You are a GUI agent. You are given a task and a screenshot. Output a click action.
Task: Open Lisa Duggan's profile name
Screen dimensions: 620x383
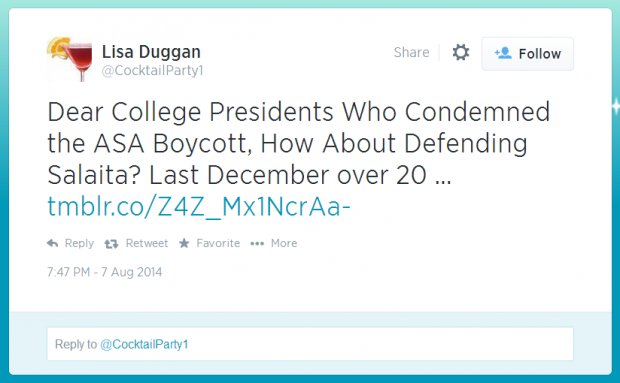(x=151, y=52)
